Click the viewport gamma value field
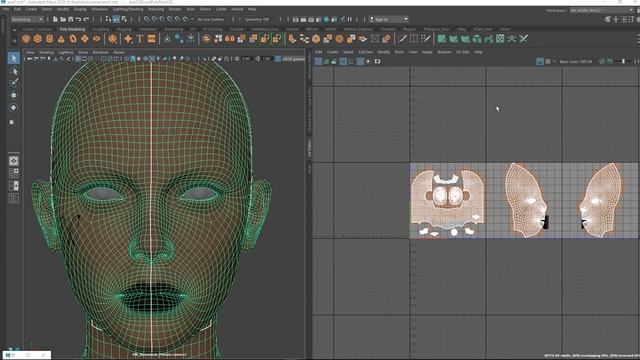The image size is (640, 360). pos(267,59)
